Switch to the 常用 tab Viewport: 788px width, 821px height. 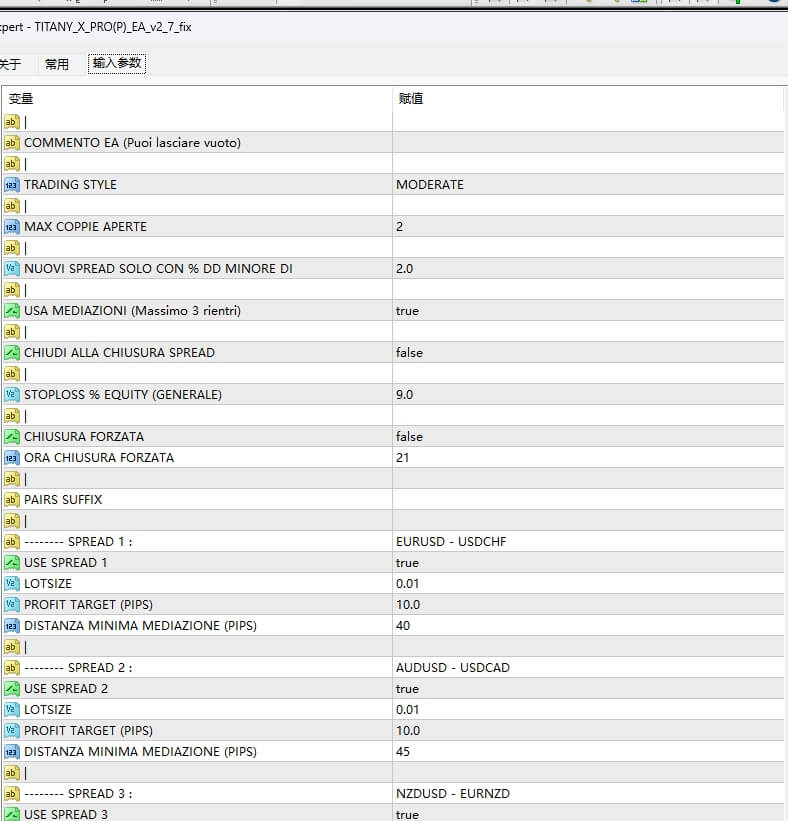(x=57, y=64)
